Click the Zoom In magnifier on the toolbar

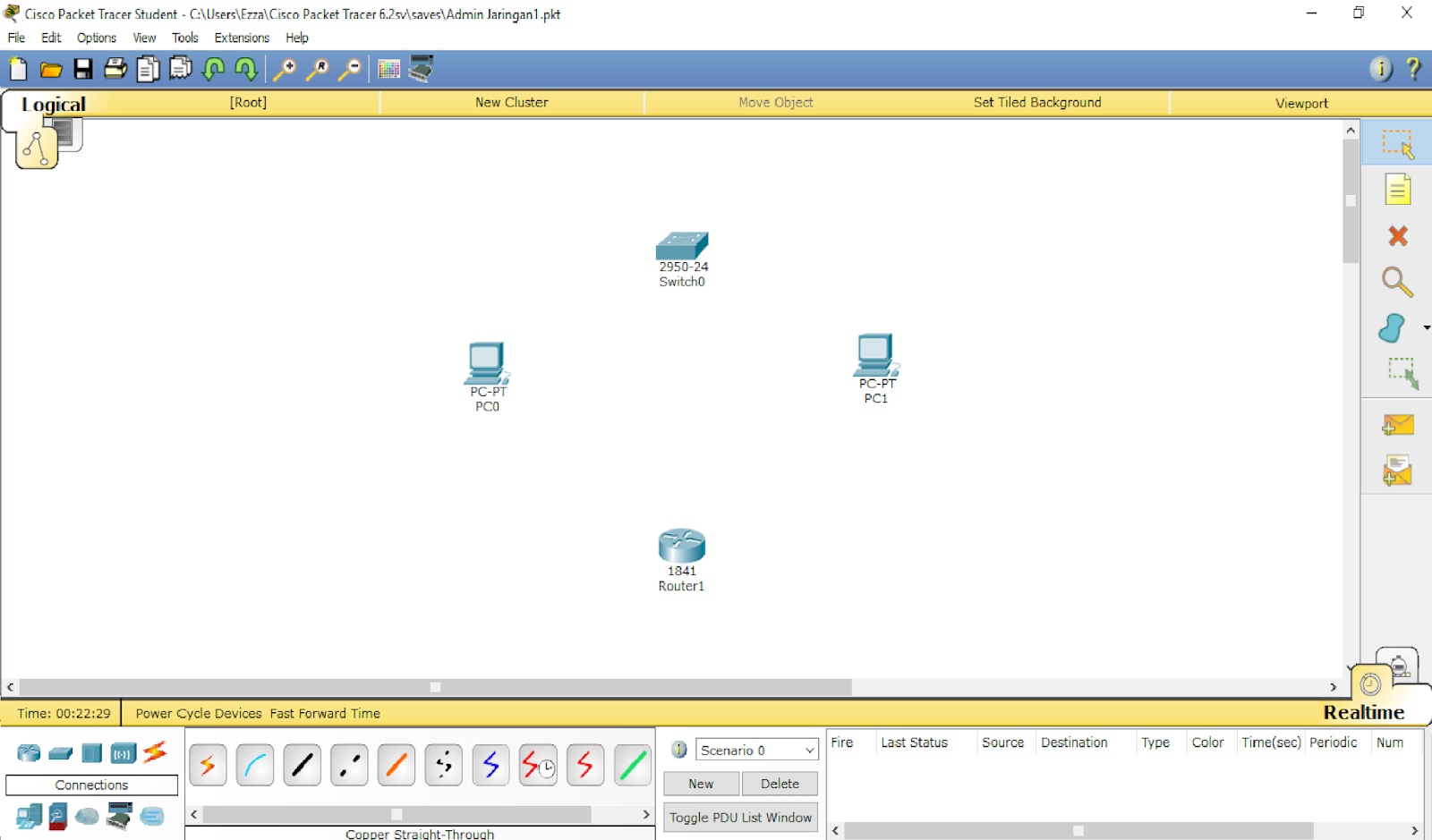[x=285, y=69]
